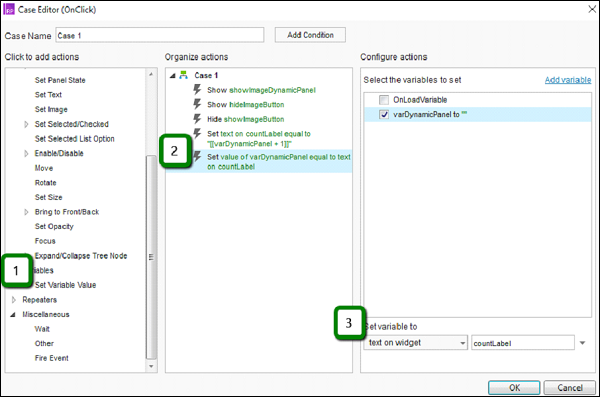Click lightning icon beside Show hideImageButton

coord(197,104)
